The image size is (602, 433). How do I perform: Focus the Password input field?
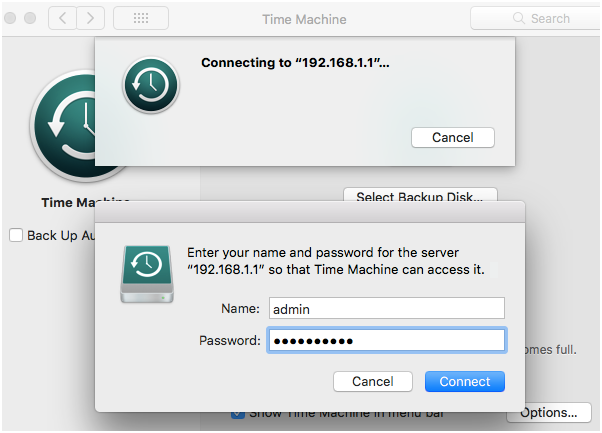pos(385,341)
